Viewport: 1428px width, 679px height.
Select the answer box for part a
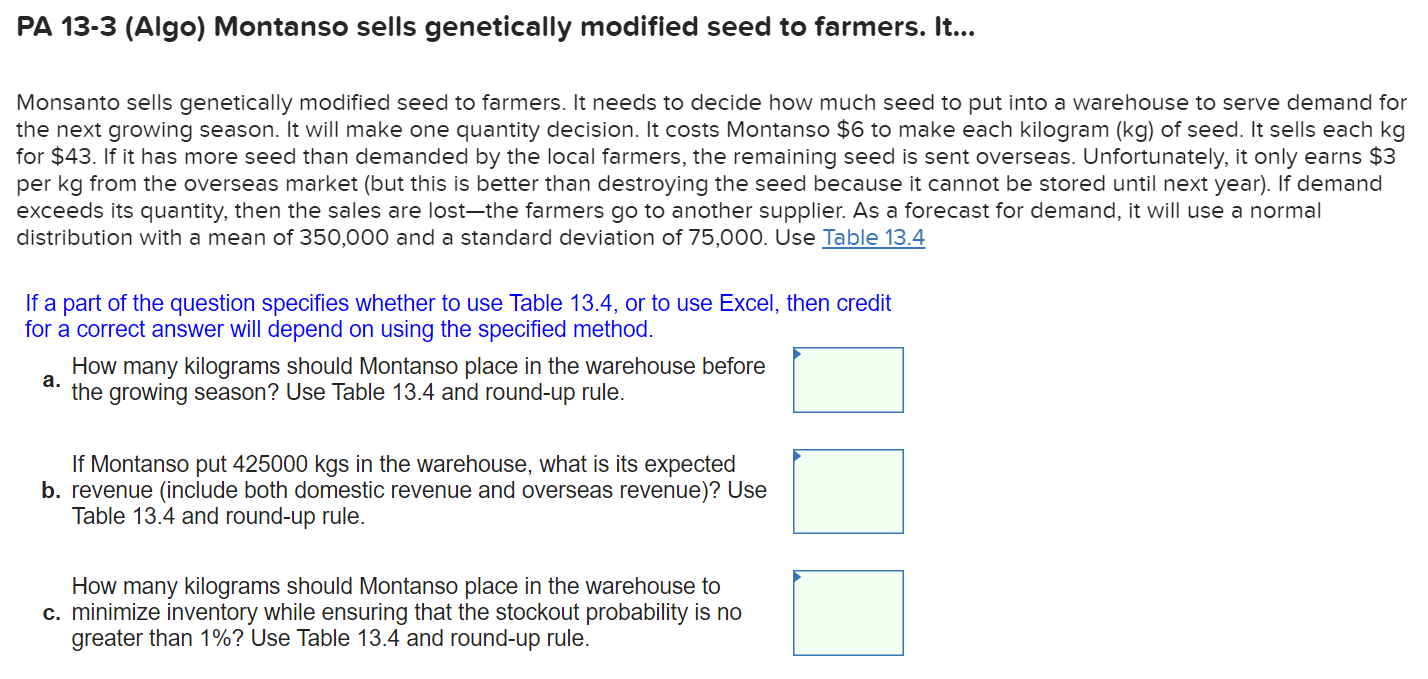[848, 380]
